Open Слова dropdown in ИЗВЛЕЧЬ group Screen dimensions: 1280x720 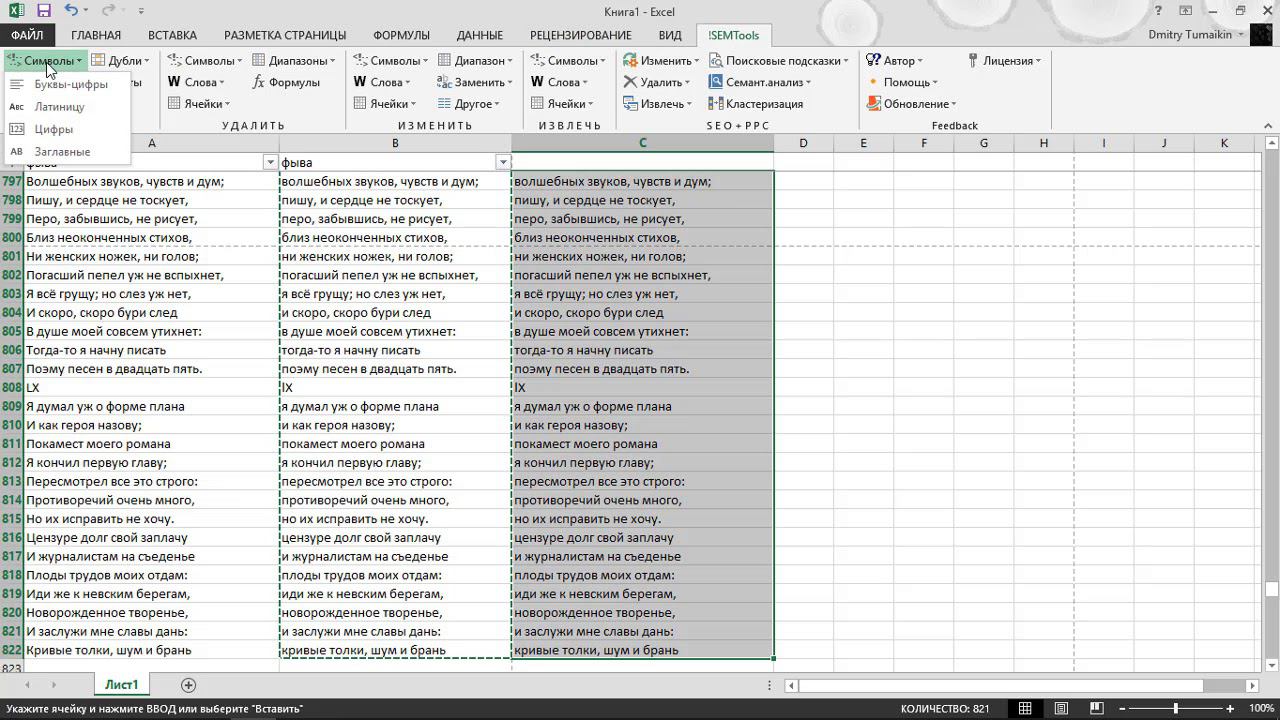[559, 82]
